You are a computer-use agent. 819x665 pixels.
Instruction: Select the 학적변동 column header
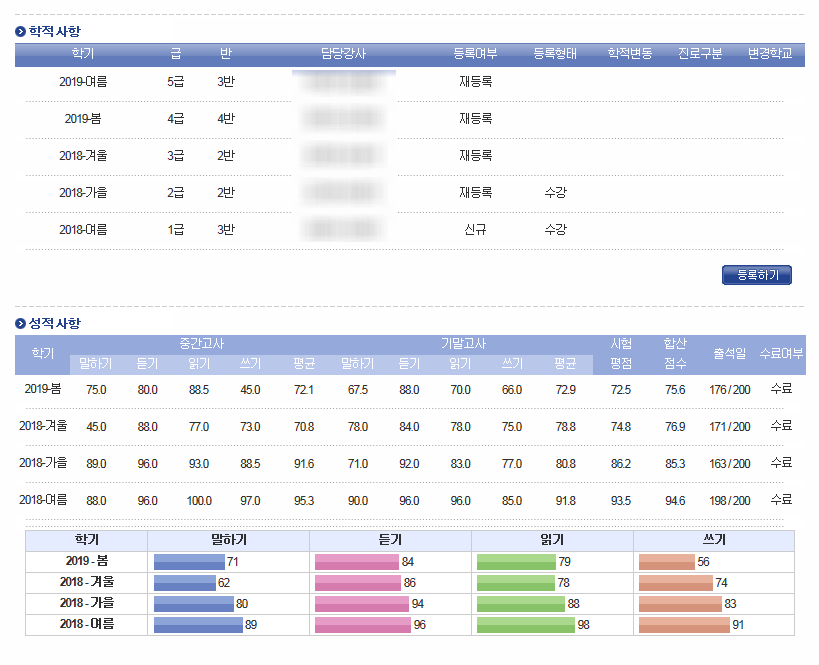click(629, 54)
